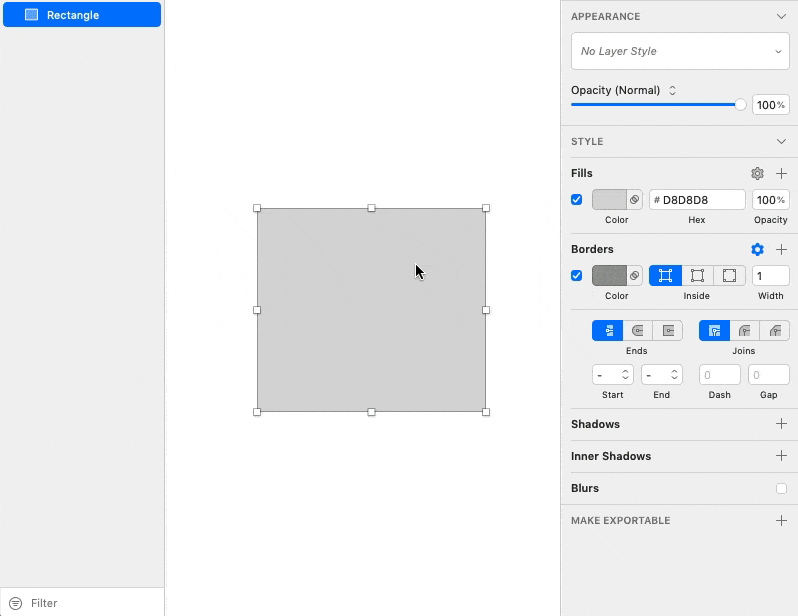Open the fill color swatch

click(x=609, y=200)
